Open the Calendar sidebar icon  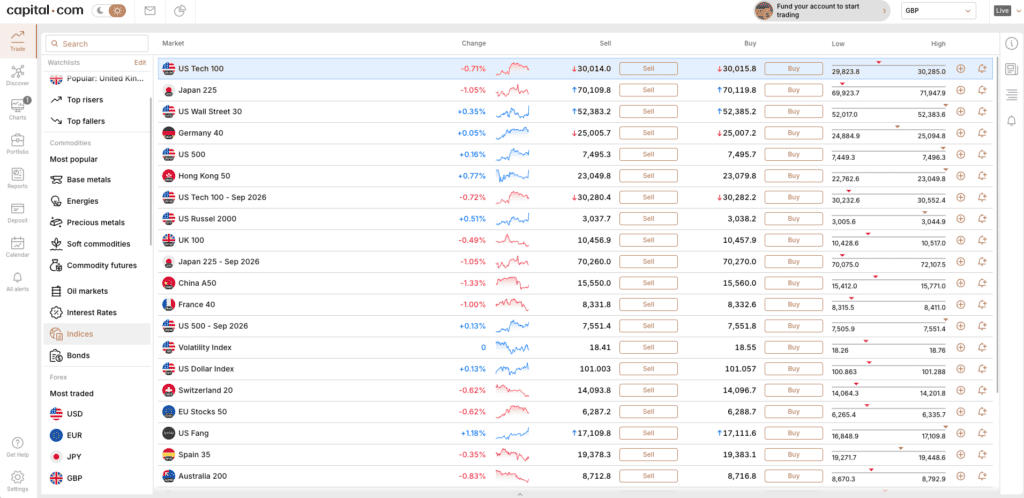[18, 246]
